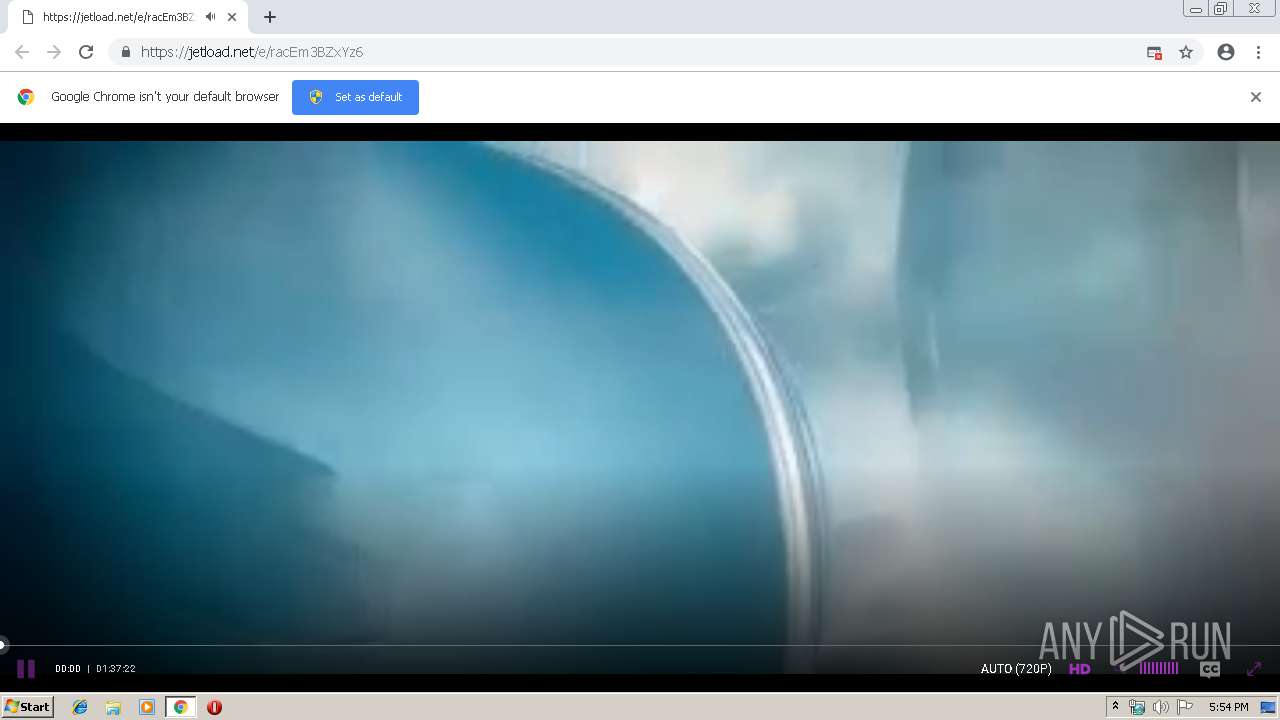Launch Internet Explorer from taskbar

pos(80,707)
